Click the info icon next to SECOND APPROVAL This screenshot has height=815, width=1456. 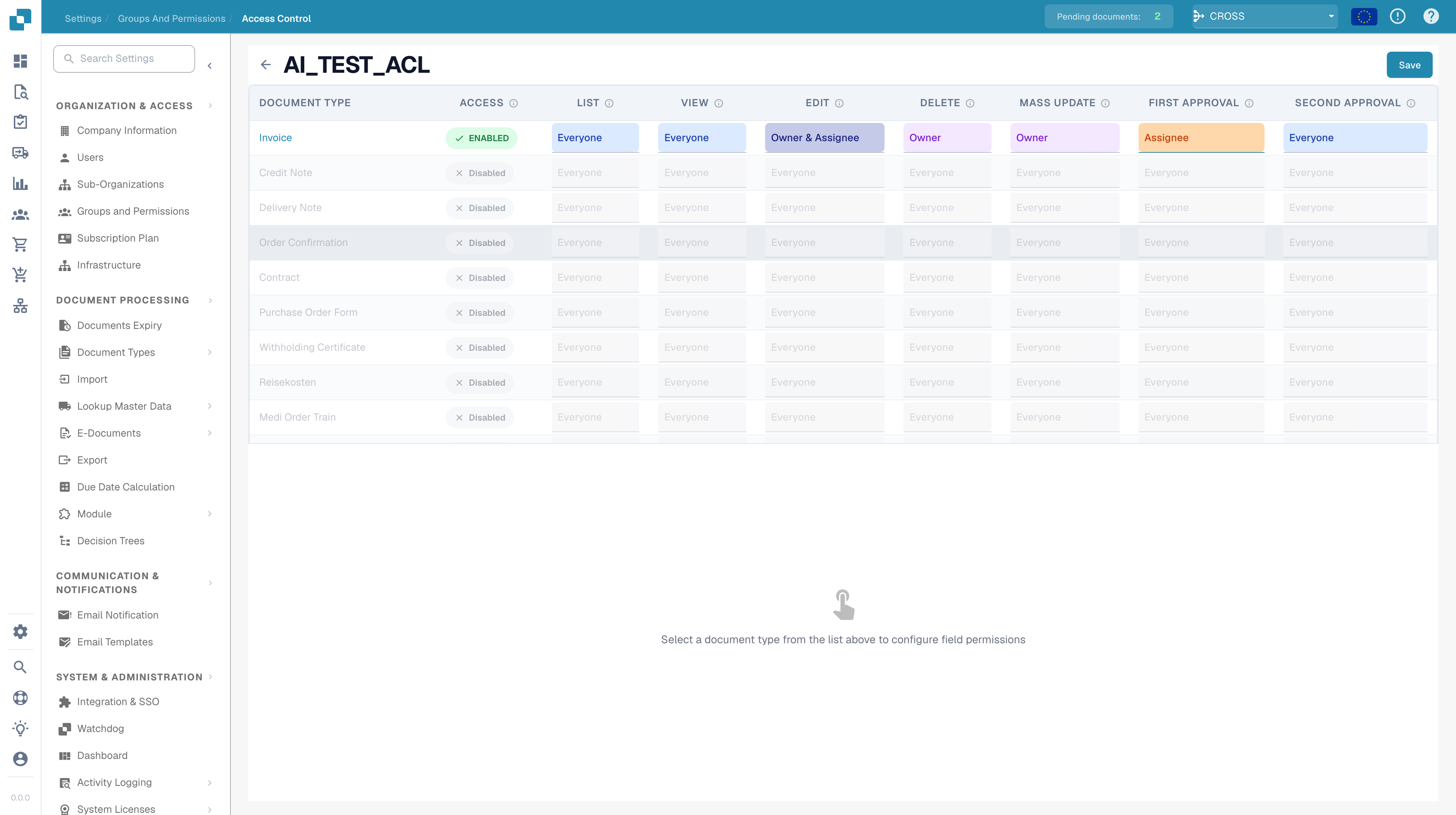click(1411, 103)
